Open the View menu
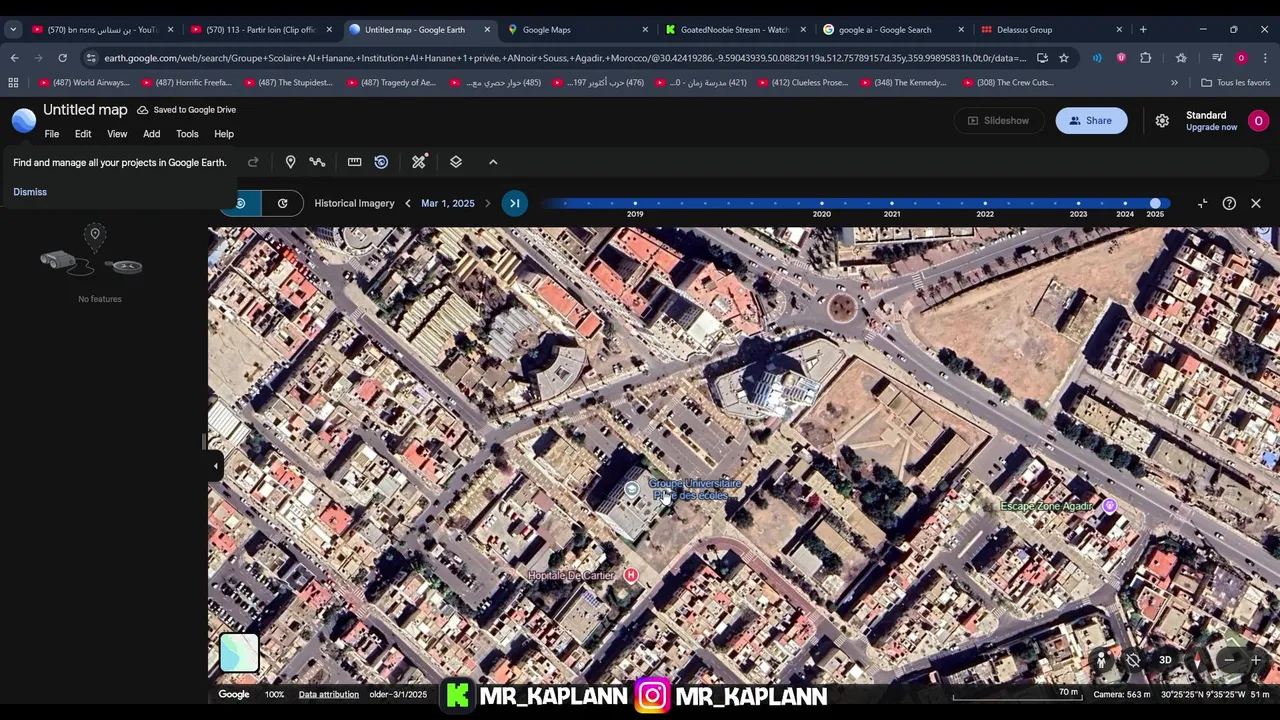 tap(117, 134)
